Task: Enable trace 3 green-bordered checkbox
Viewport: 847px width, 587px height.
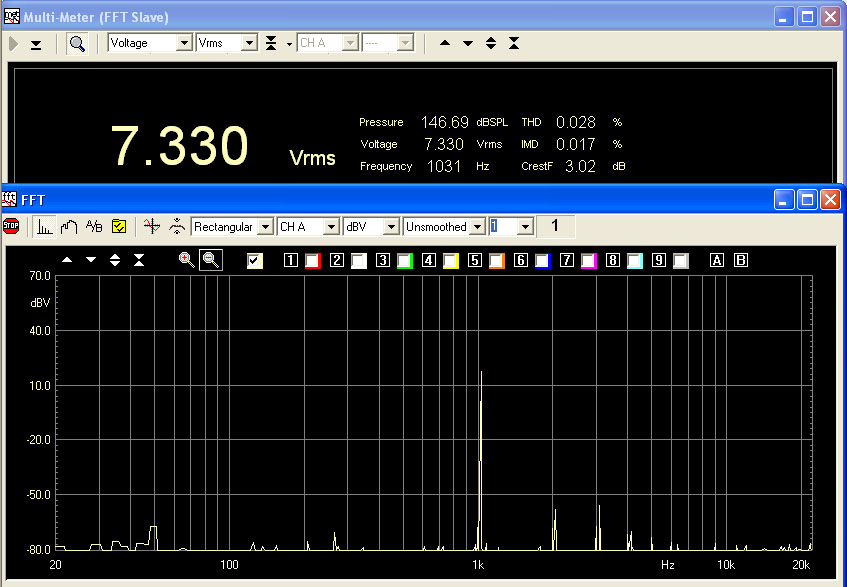Action: point(404,261)
